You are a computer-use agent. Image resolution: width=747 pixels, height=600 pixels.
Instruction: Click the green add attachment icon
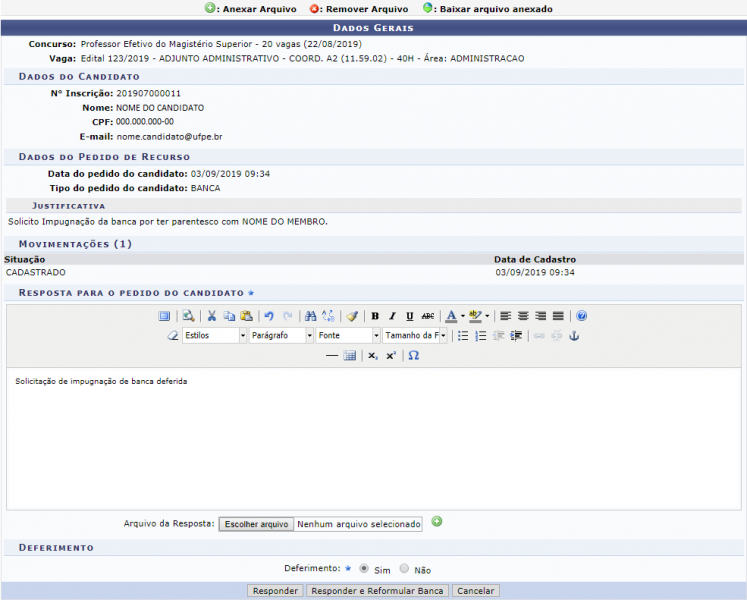[x=437, y=522]
